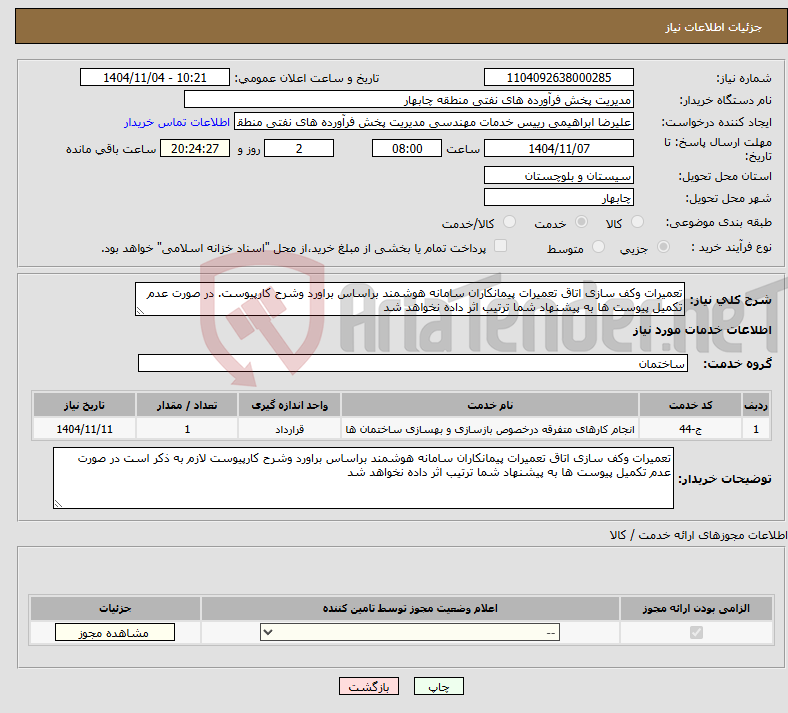The image size is (788, 713).
Task: Open the اطلاعات تماس خریدار link
Action: pyautogui.click(x=177, y=122)
